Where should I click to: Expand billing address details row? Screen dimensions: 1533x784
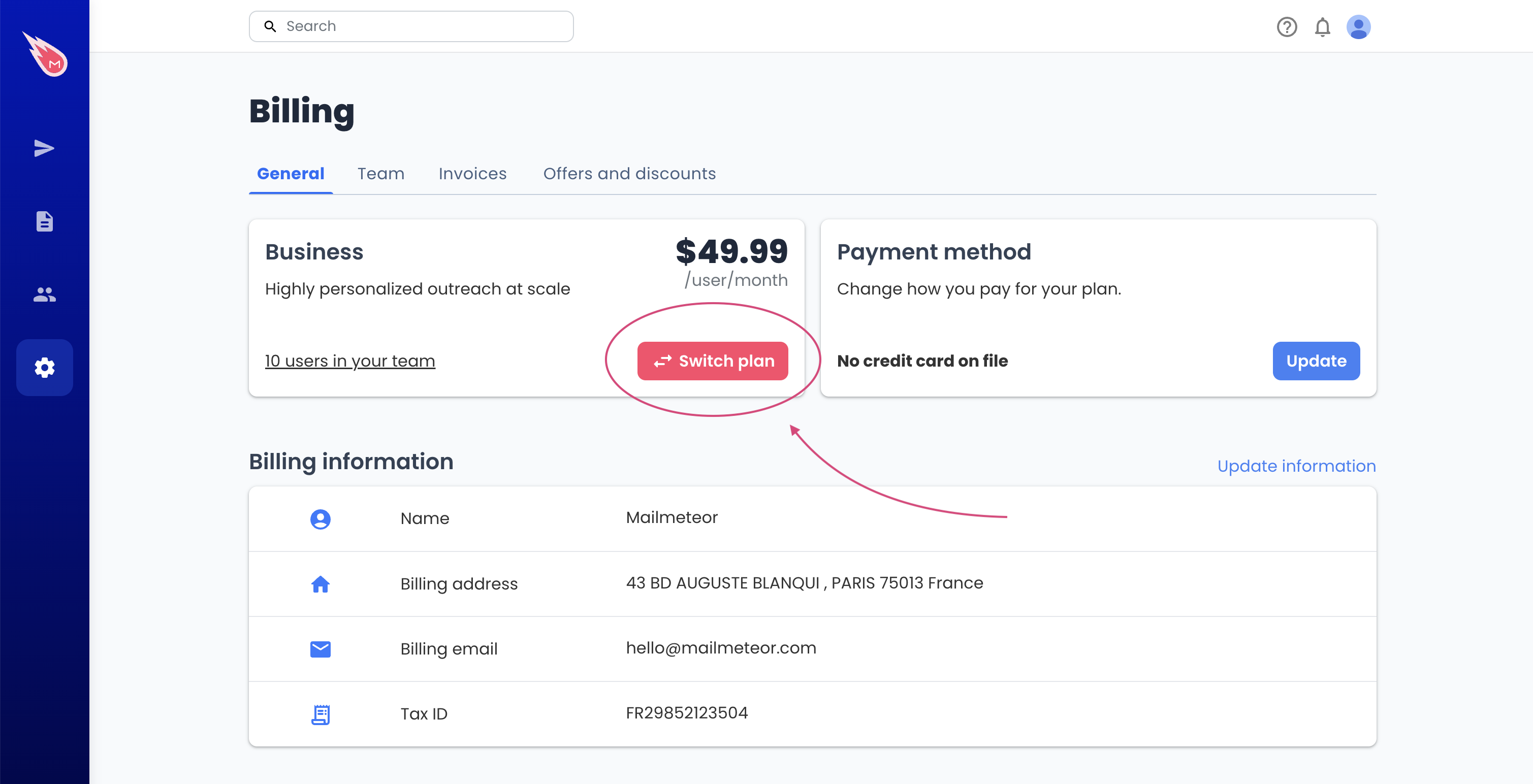coord(812,583)
